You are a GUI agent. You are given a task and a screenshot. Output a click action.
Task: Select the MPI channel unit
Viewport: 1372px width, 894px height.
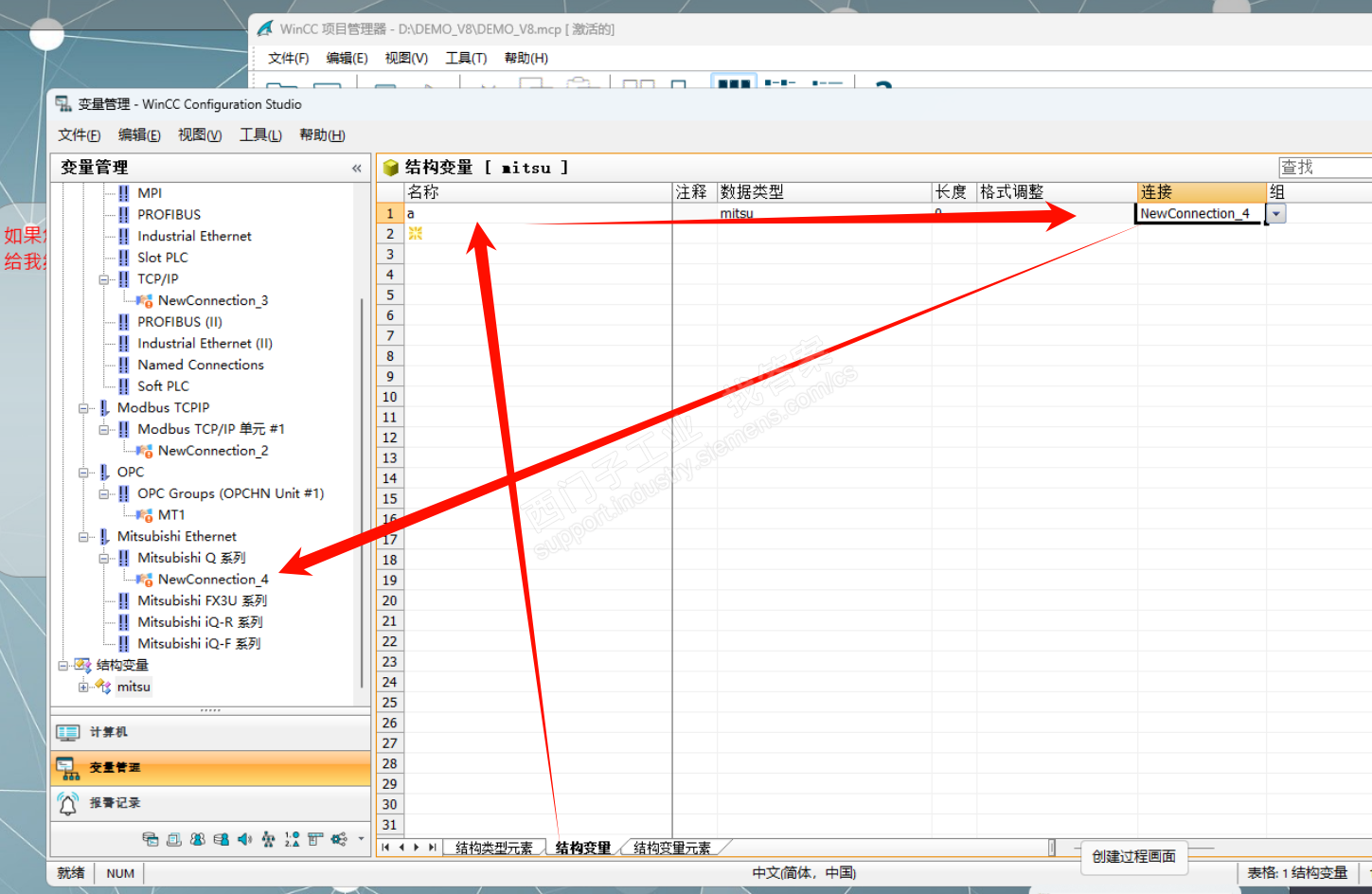[150, 193]
